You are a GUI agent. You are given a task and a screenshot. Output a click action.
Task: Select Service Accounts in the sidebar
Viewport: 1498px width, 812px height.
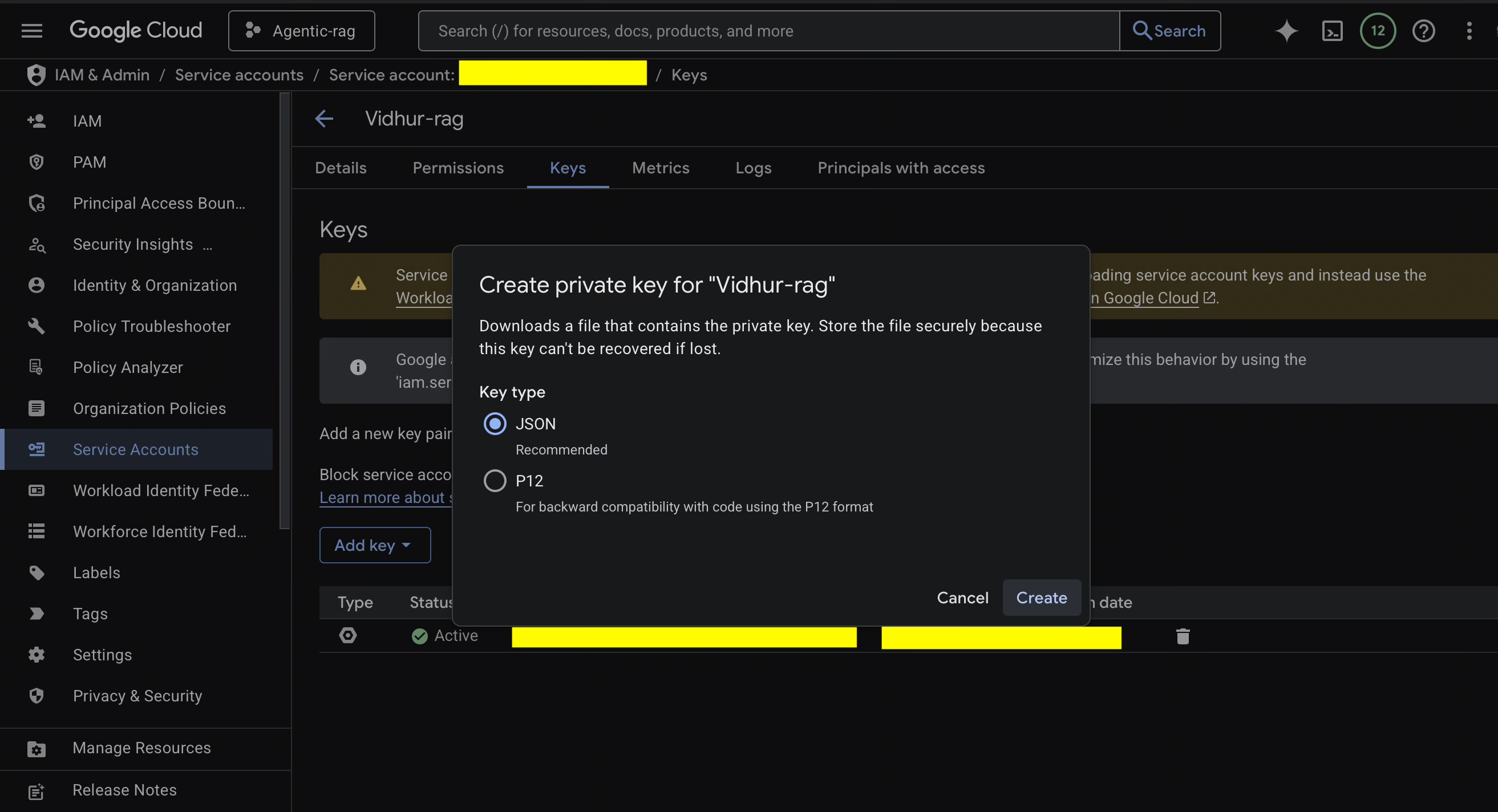(136, 449)
